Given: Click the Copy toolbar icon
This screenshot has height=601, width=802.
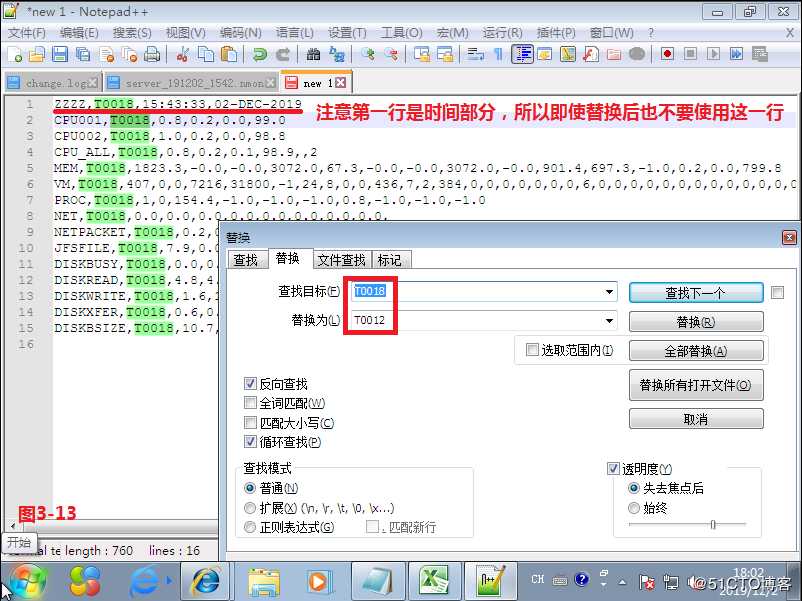Looking at the screenshot, I should click(x=206, y=54).
